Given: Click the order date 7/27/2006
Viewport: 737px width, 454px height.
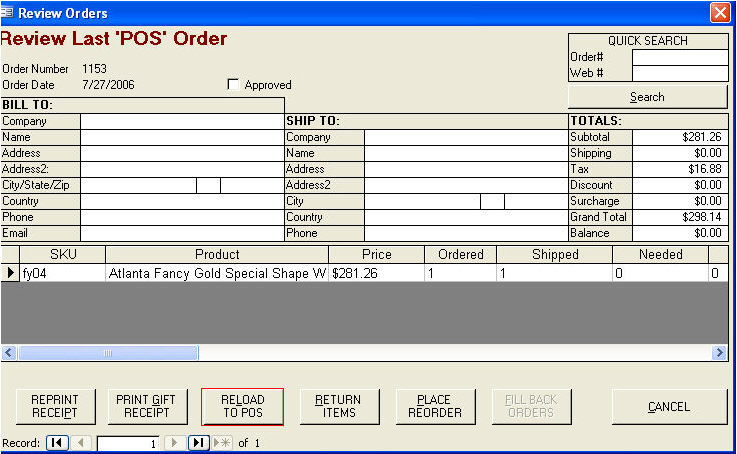Looking at the screenshot, I should (x=108, y=85).
